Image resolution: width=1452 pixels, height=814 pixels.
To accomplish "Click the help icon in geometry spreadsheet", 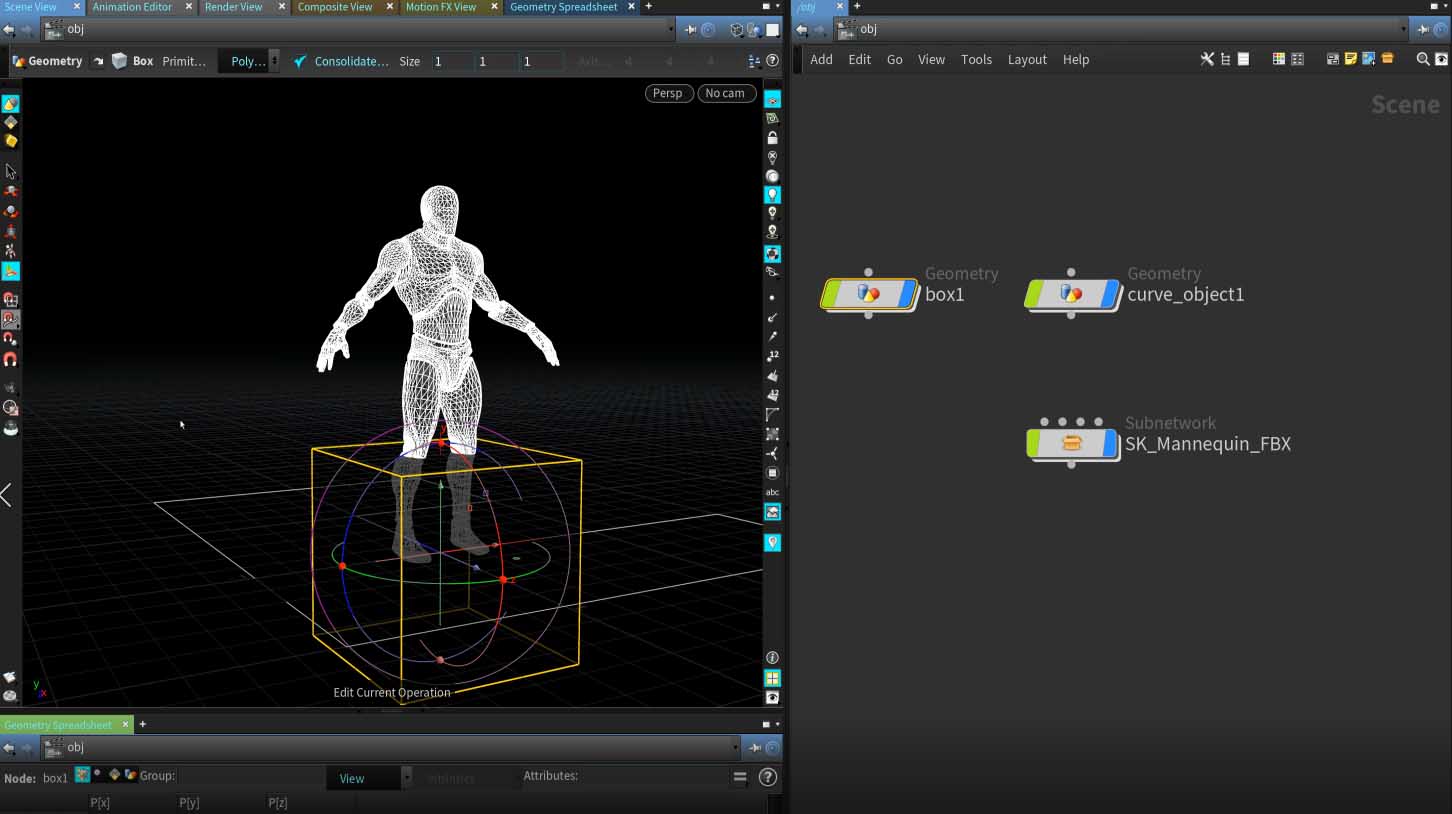I will 768,777.
